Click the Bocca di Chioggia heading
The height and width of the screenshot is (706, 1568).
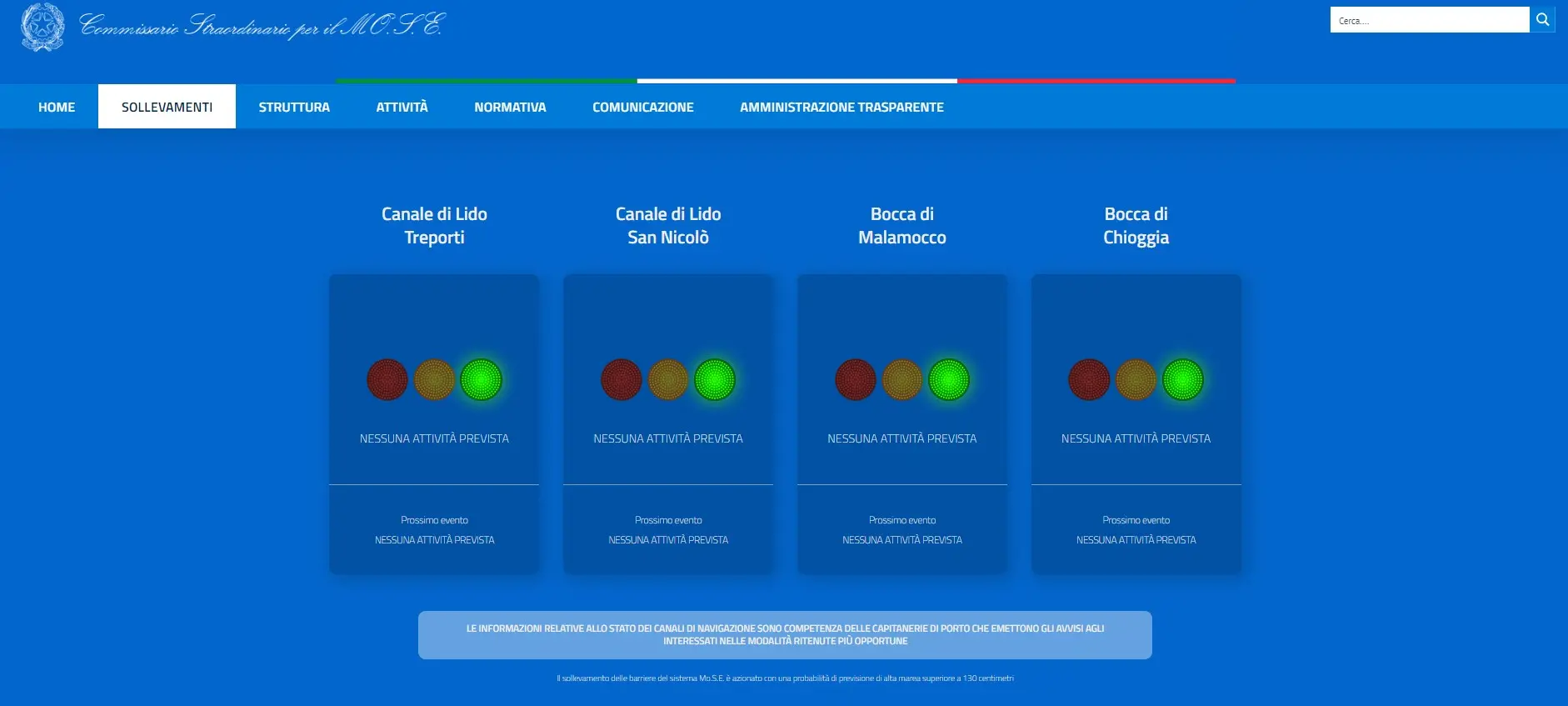(1136, 226)
